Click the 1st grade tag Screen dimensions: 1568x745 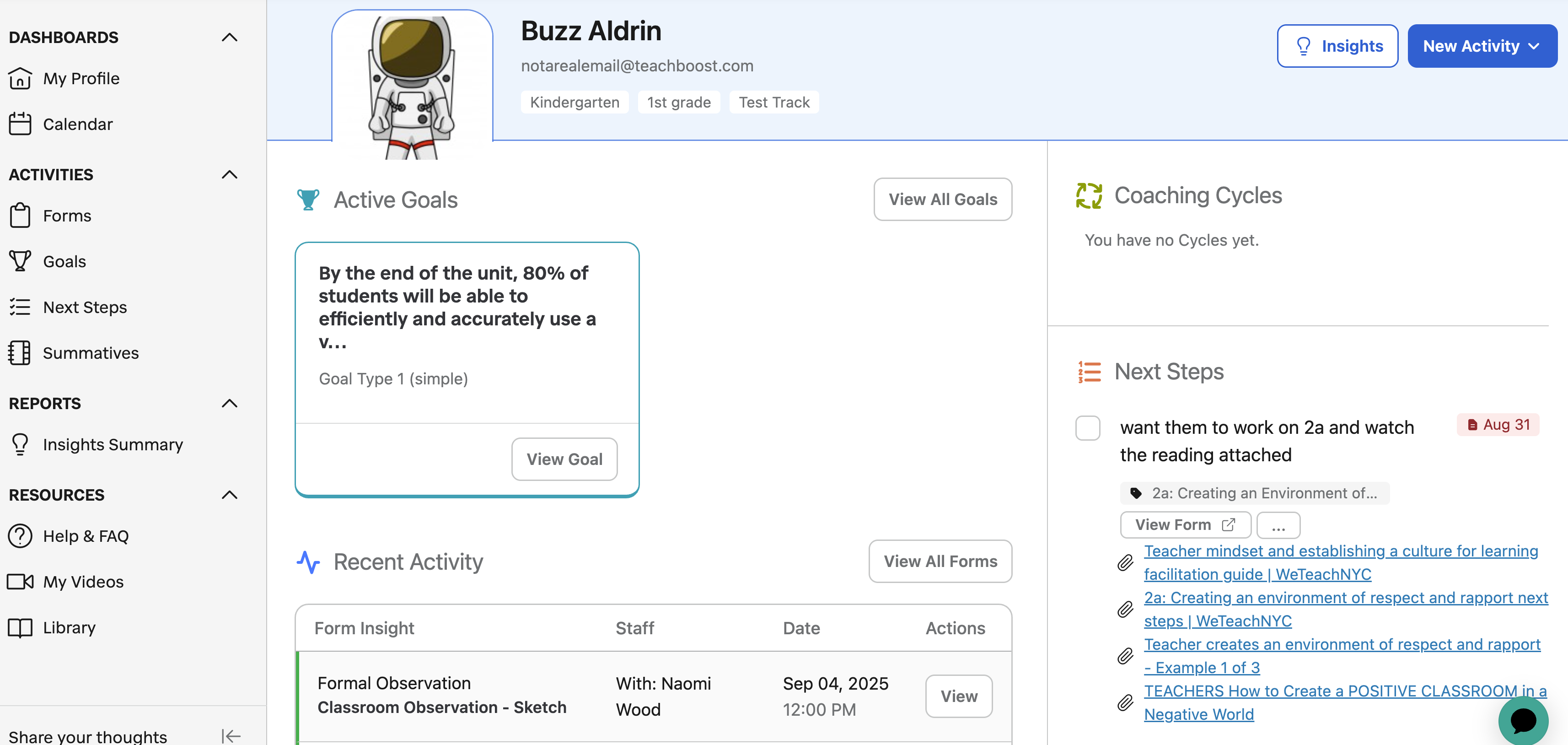point(679,103)
